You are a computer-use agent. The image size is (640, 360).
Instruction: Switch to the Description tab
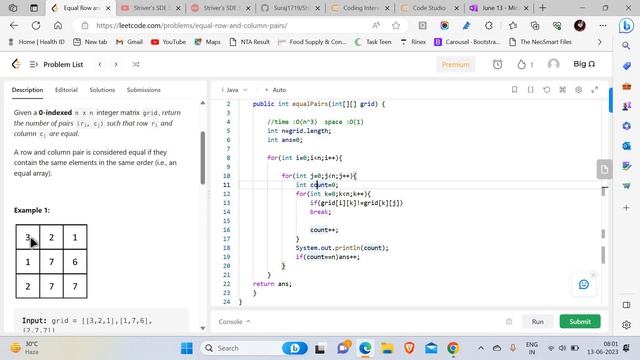coord(27,90)
